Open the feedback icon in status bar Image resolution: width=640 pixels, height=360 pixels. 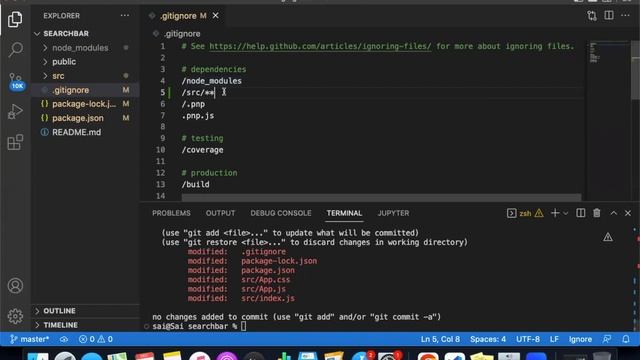pos(607,339)
